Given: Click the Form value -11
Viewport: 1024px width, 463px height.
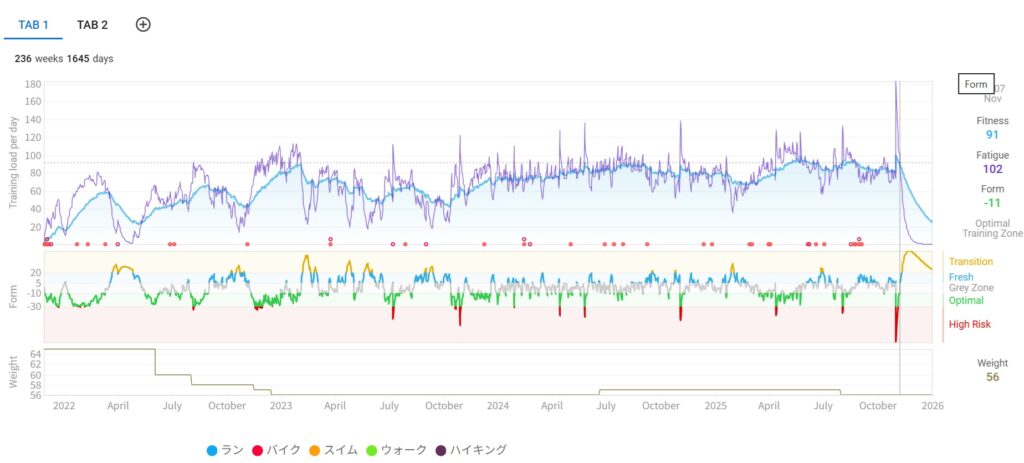Looking at the screenshot, I should 991,203.
